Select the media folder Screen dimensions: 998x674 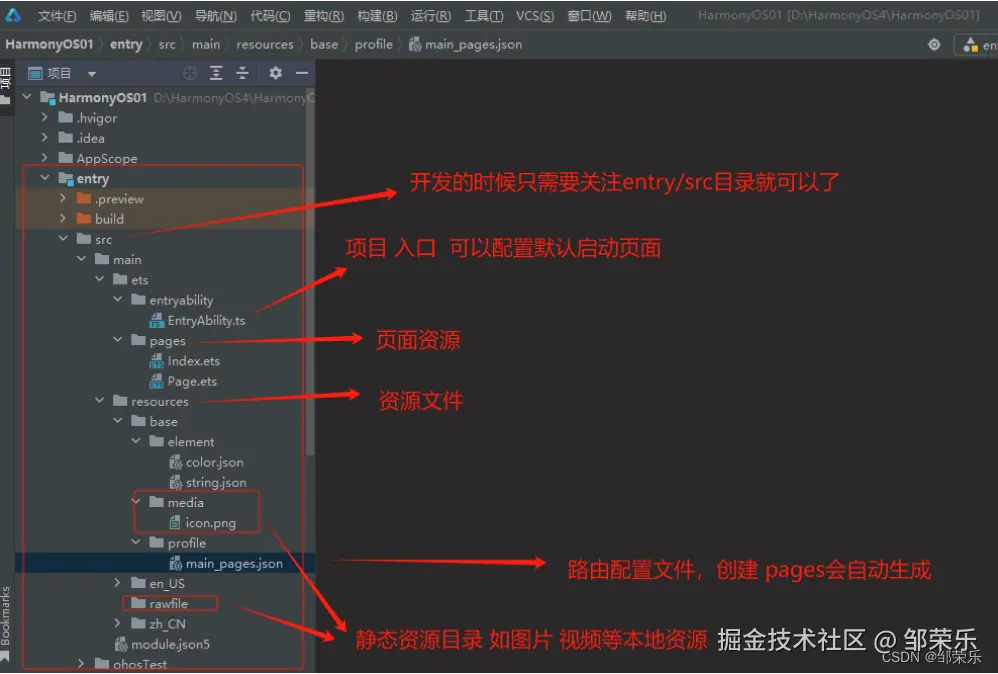click(177, 503)
